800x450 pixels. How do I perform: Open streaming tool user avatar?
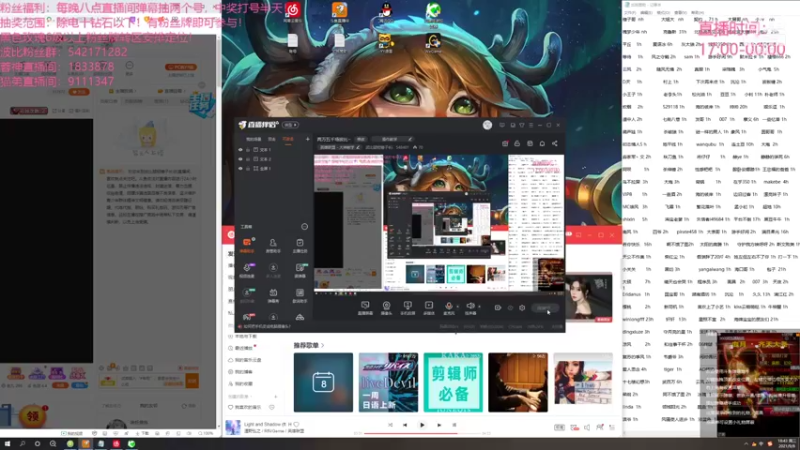487,125
